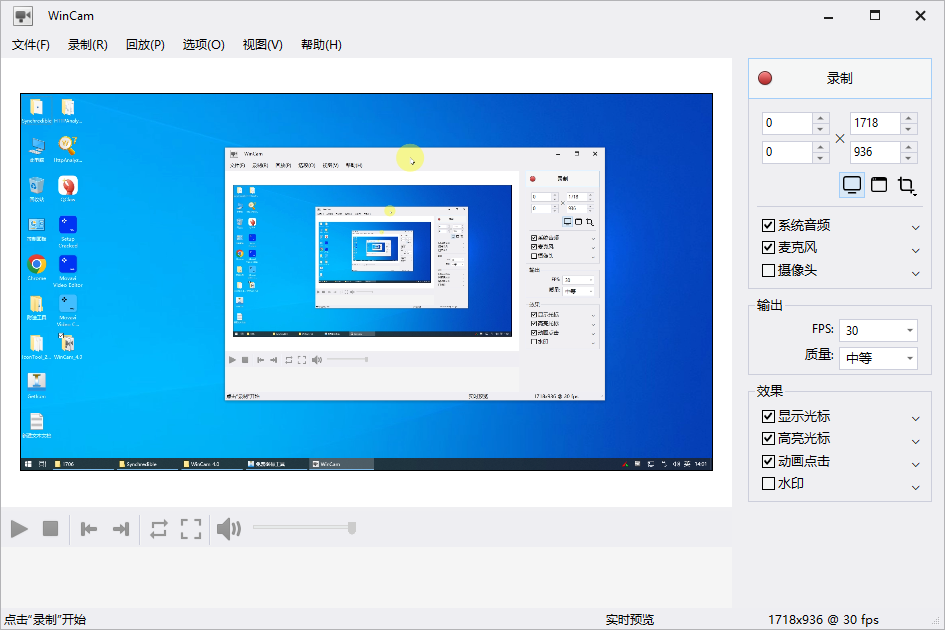The height and width of the screenshot is (630, 945).
Task: Expand 系统音频 options chevron
Action: tap(915, 227)
